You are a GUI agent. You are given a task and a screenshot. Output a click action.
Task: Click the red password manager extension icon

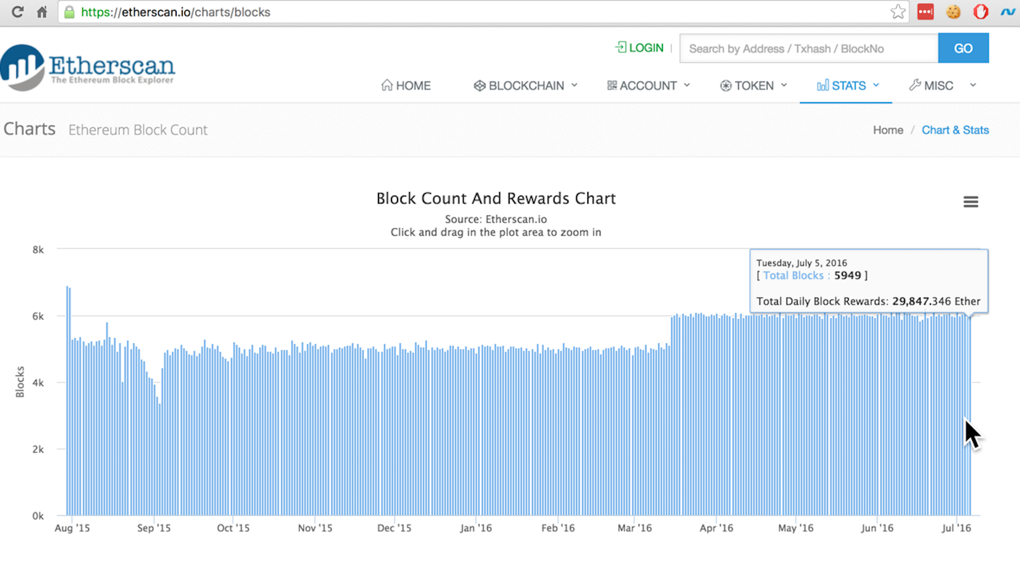925,12
